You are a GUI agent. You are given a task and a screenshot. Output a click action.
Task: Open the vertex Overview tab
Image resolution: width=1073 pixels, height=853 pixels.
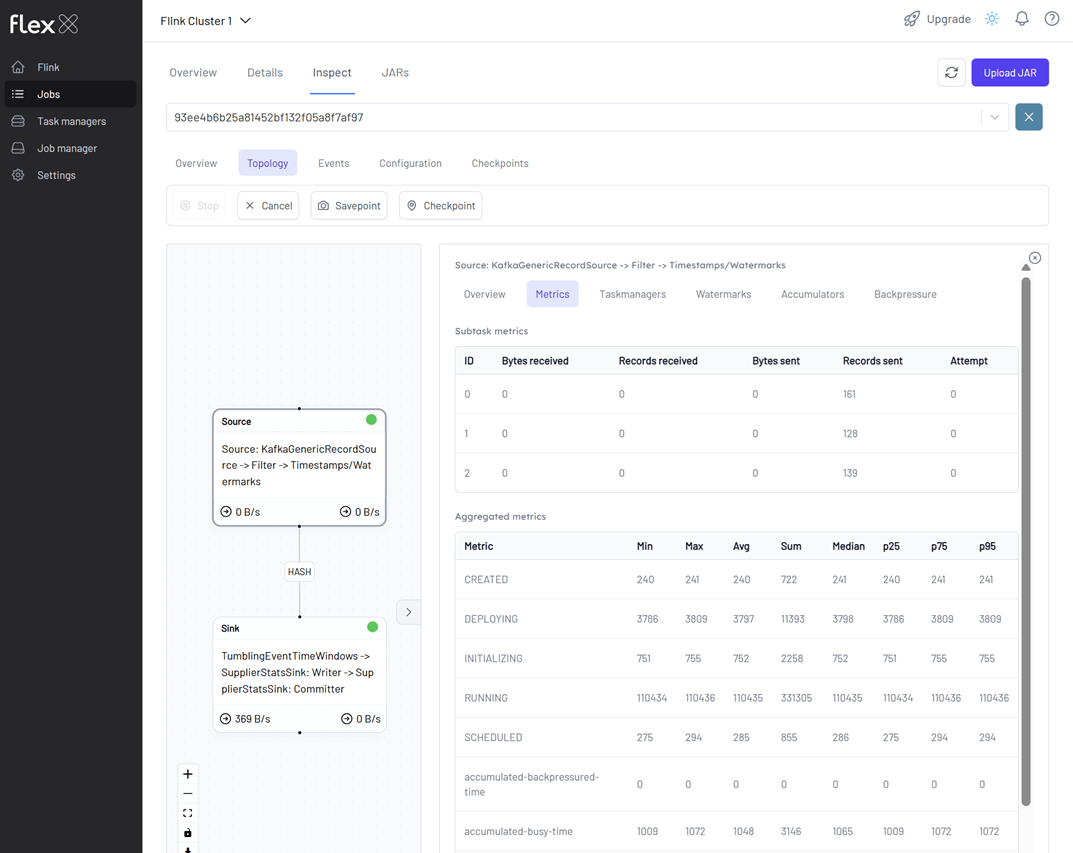pos(484,294)
